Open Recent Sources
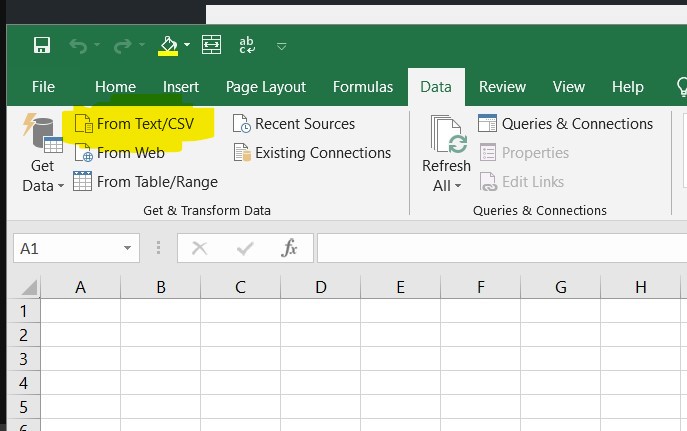 (x=294, y=124)
